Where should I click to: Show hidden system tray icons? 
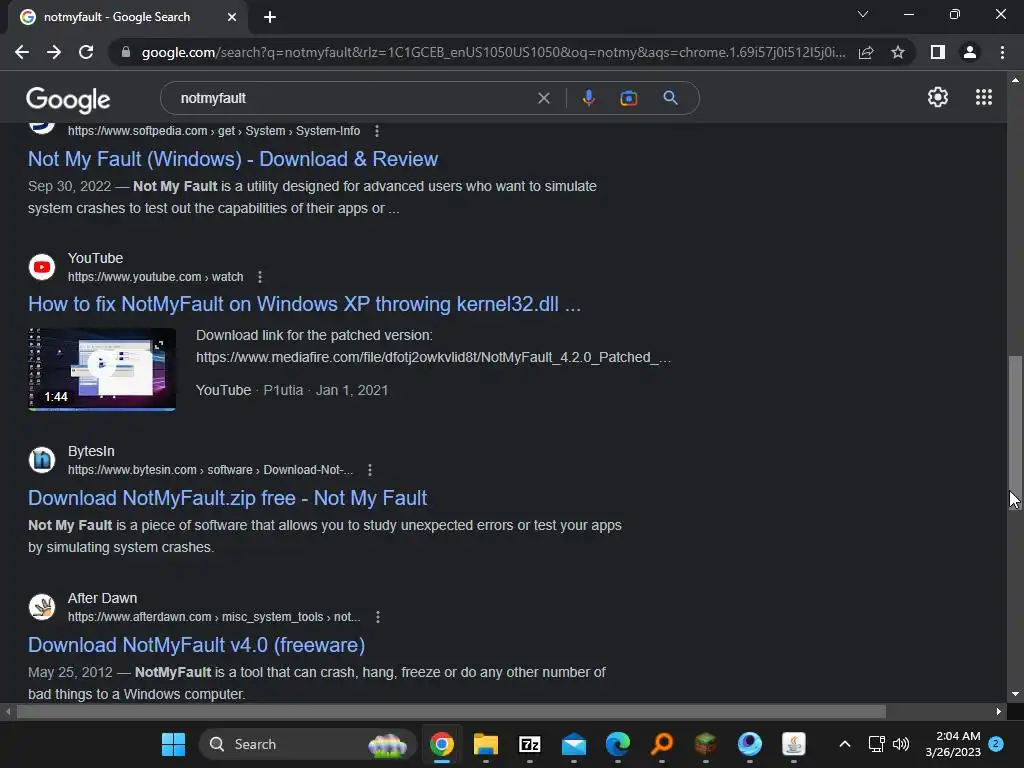click(844, 744)
